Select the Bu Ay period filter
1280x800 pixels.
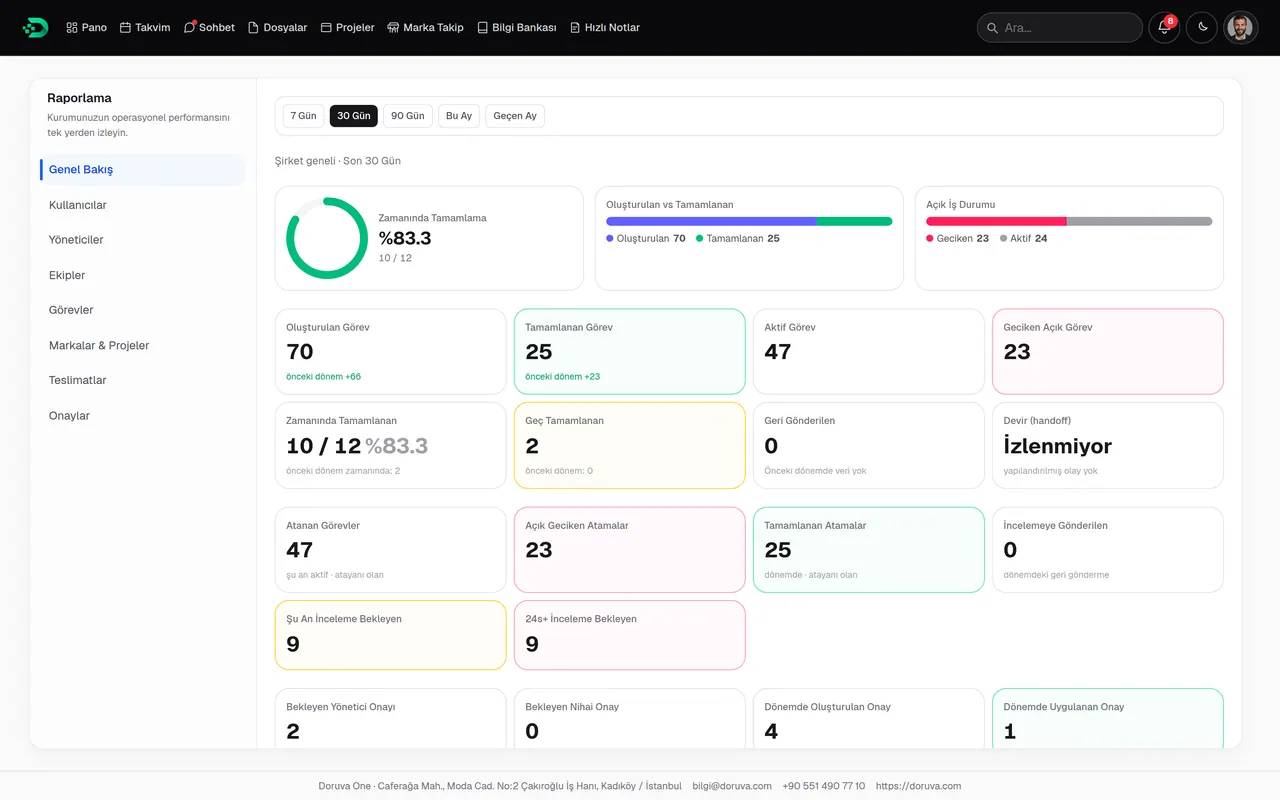pyautogui.click(x=459, y=116)
